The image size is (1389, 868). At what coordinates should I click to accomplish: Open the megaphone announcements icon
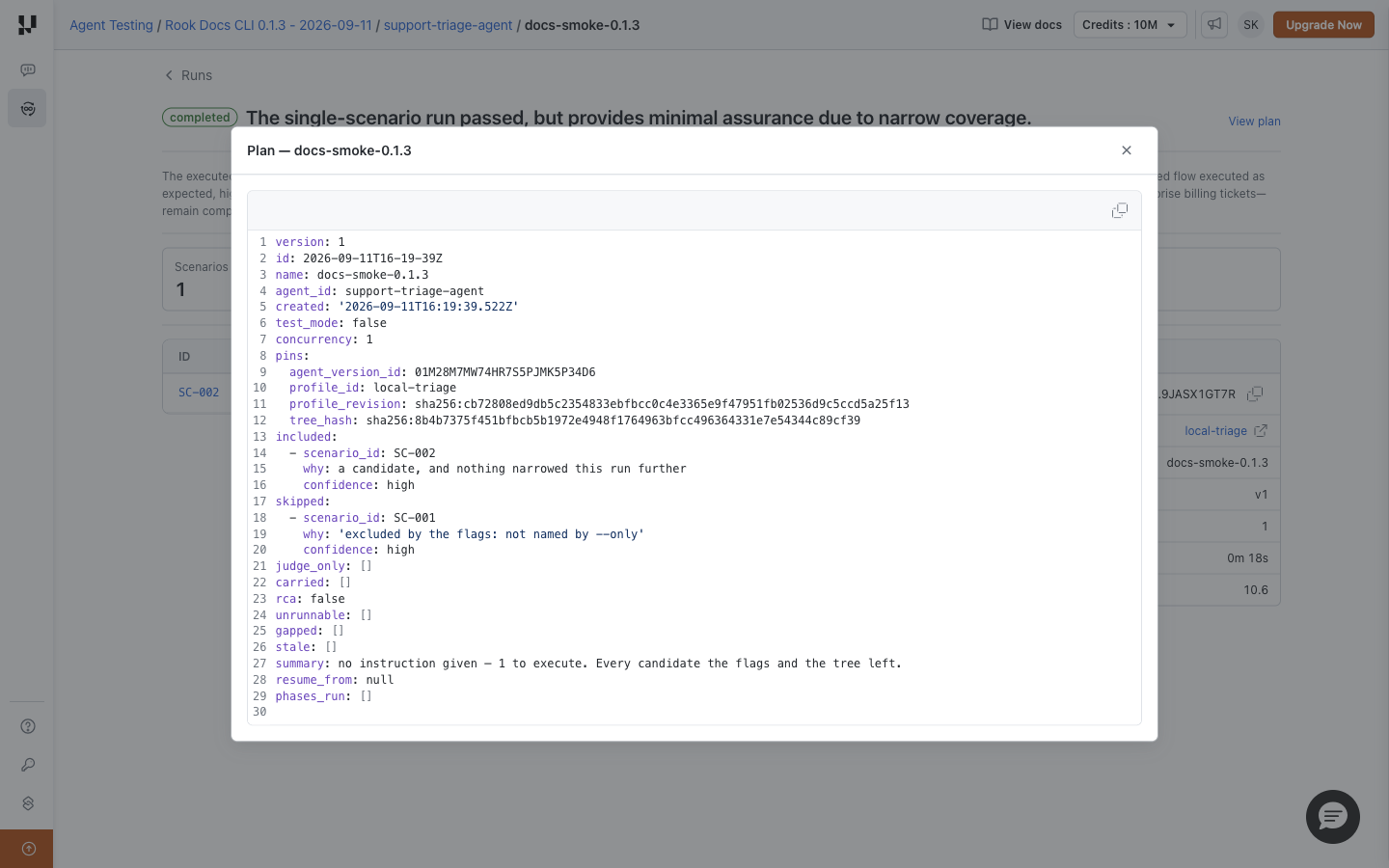(x=1214, y=24)
